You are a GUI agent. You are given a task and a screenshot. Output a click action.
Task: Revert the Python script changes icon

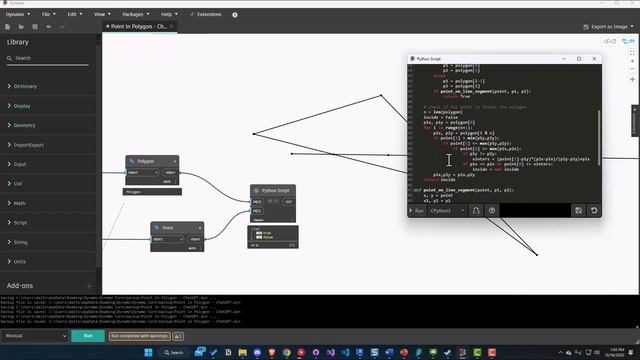tap(594, 211)
